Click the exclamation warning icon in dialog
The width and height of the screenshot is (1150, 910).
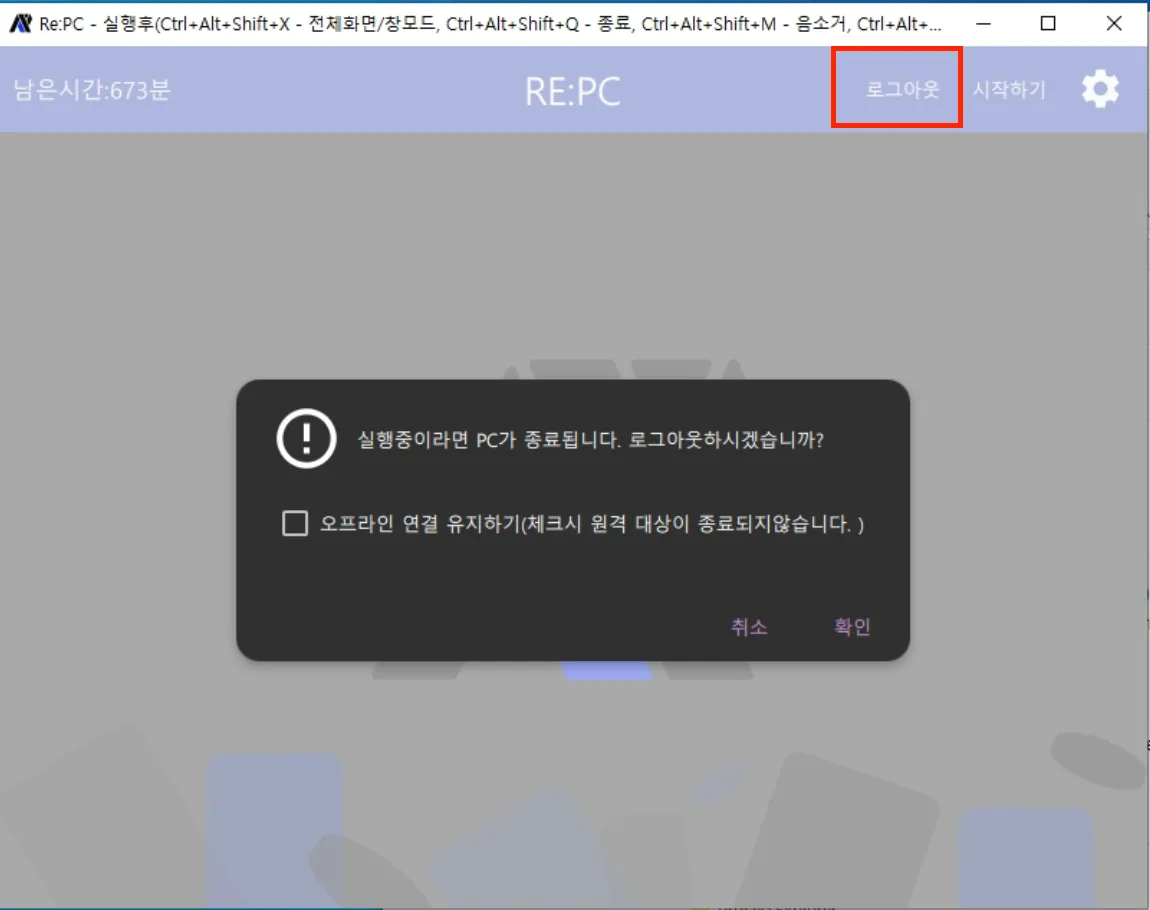[307, 439]
